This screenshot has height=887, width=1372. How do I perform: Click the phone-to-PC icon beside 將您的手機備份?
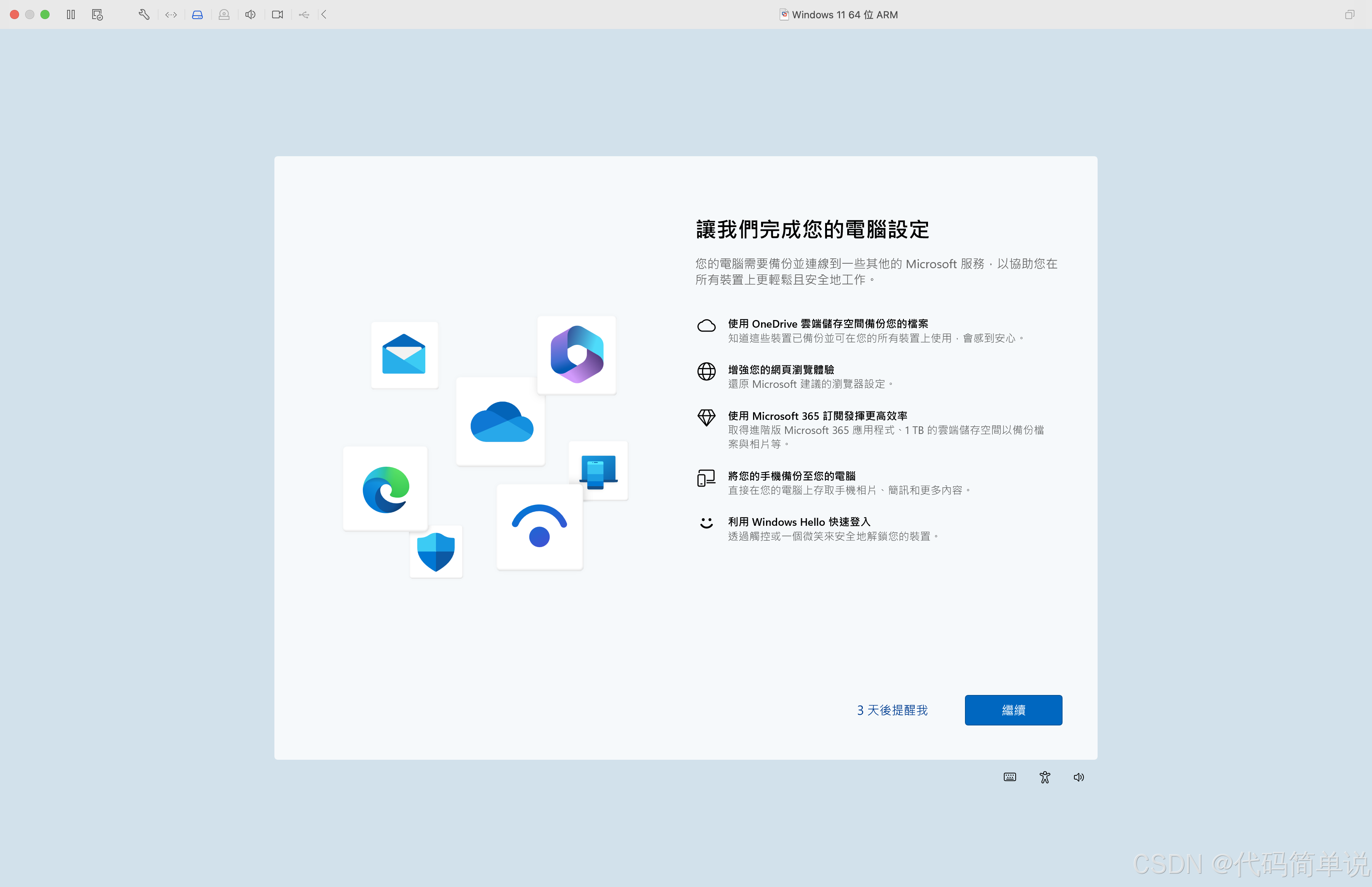(706, 478)
